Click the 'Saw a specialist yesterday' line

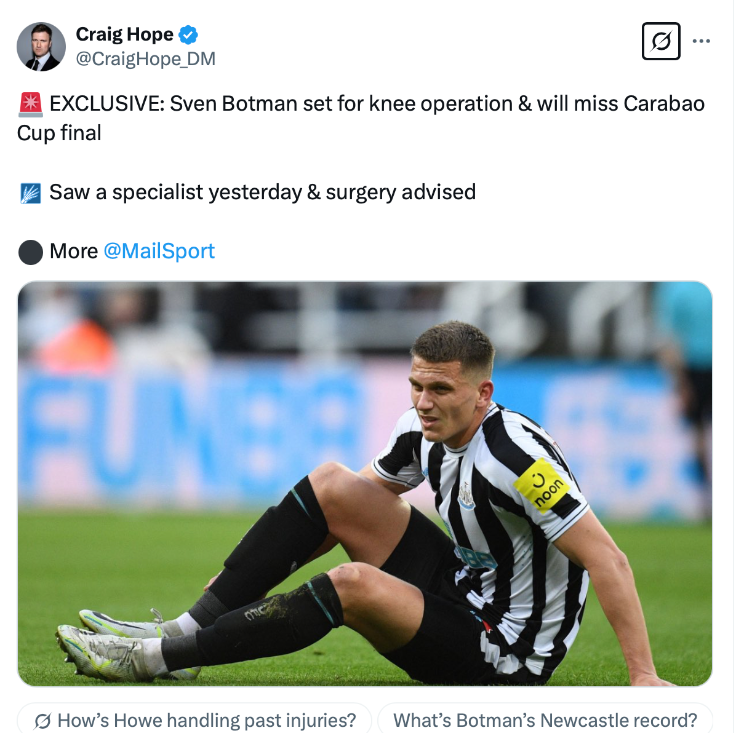[262, 192]
